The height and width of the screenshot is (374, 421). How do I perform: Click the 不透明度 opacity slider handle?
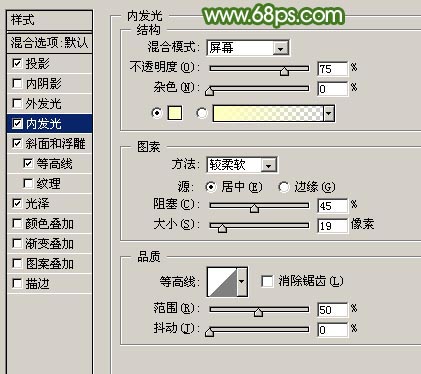pos(284,71)
